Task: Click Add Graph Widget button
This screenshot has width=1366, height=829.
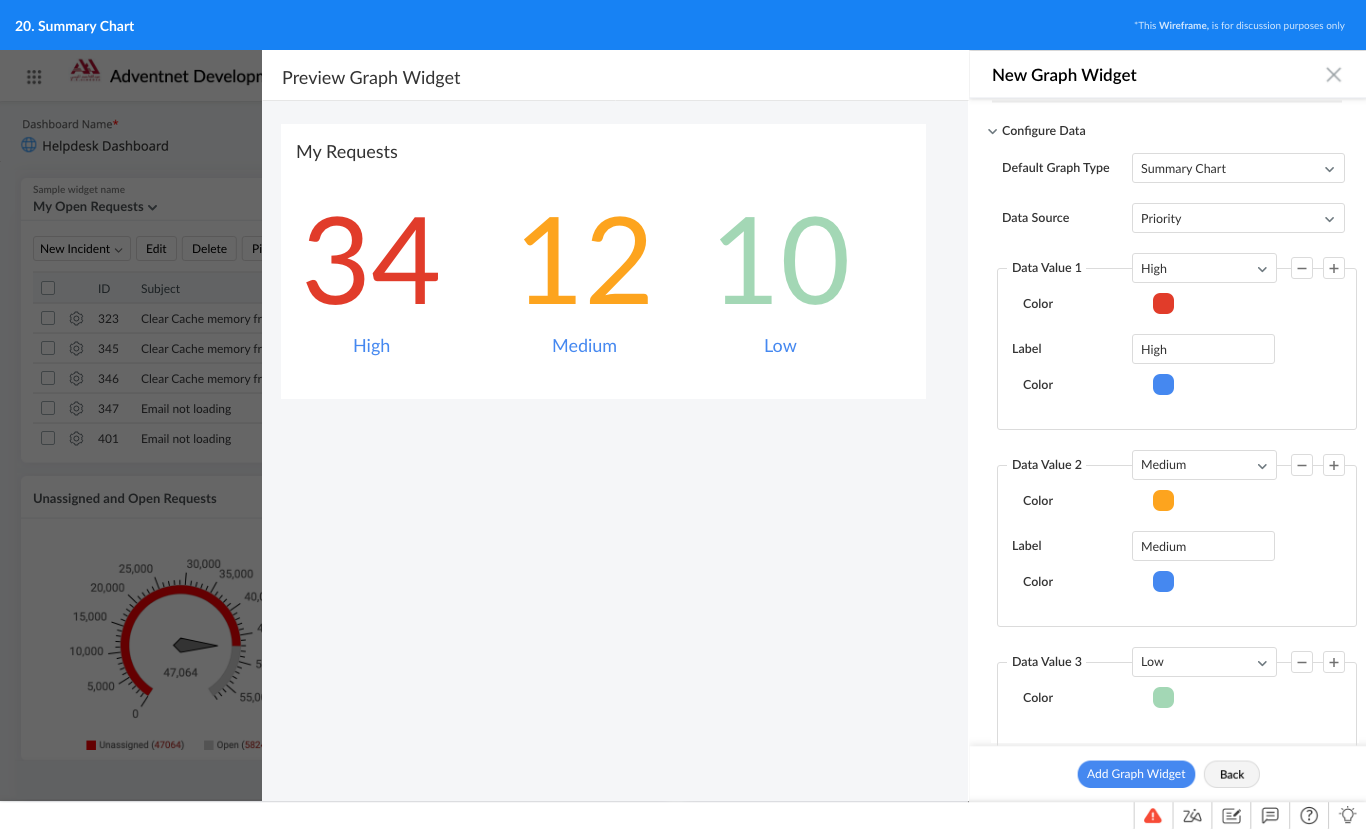Action: pyautogui.click(x=1136, y=774)
